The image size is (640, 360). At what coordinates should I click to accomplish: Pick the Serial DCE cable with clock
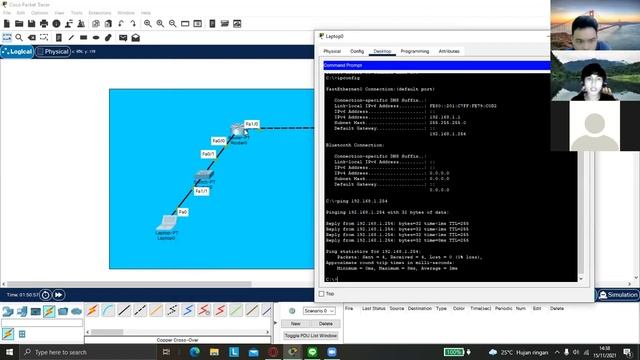pyautogui.click(x=204, y=311)
